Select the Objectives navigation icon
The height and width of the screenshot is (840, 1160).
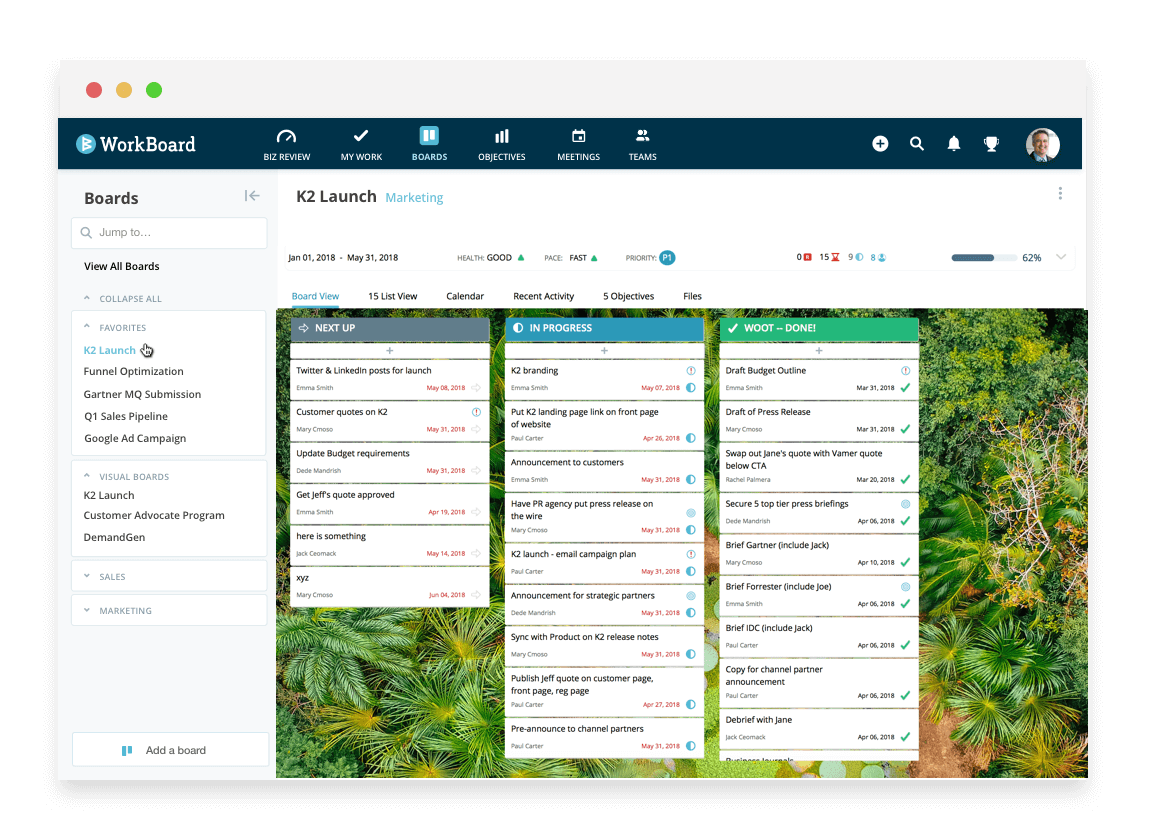click(501, 143)
